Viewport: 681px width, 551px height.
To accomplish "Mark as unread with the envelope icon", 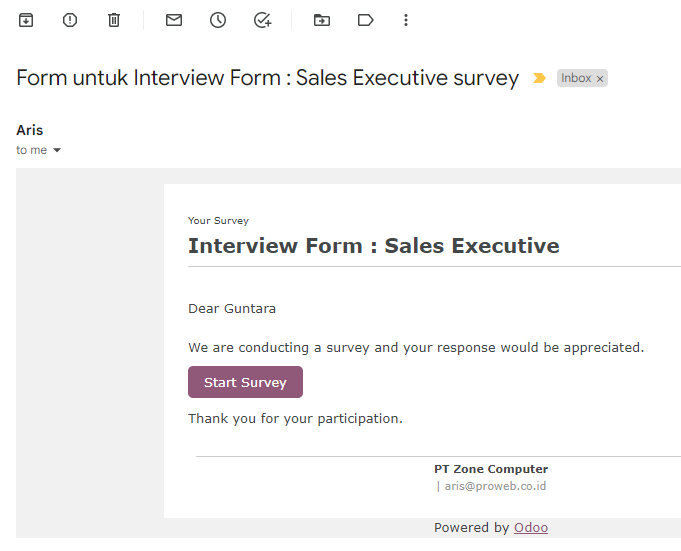I will 174,20.
